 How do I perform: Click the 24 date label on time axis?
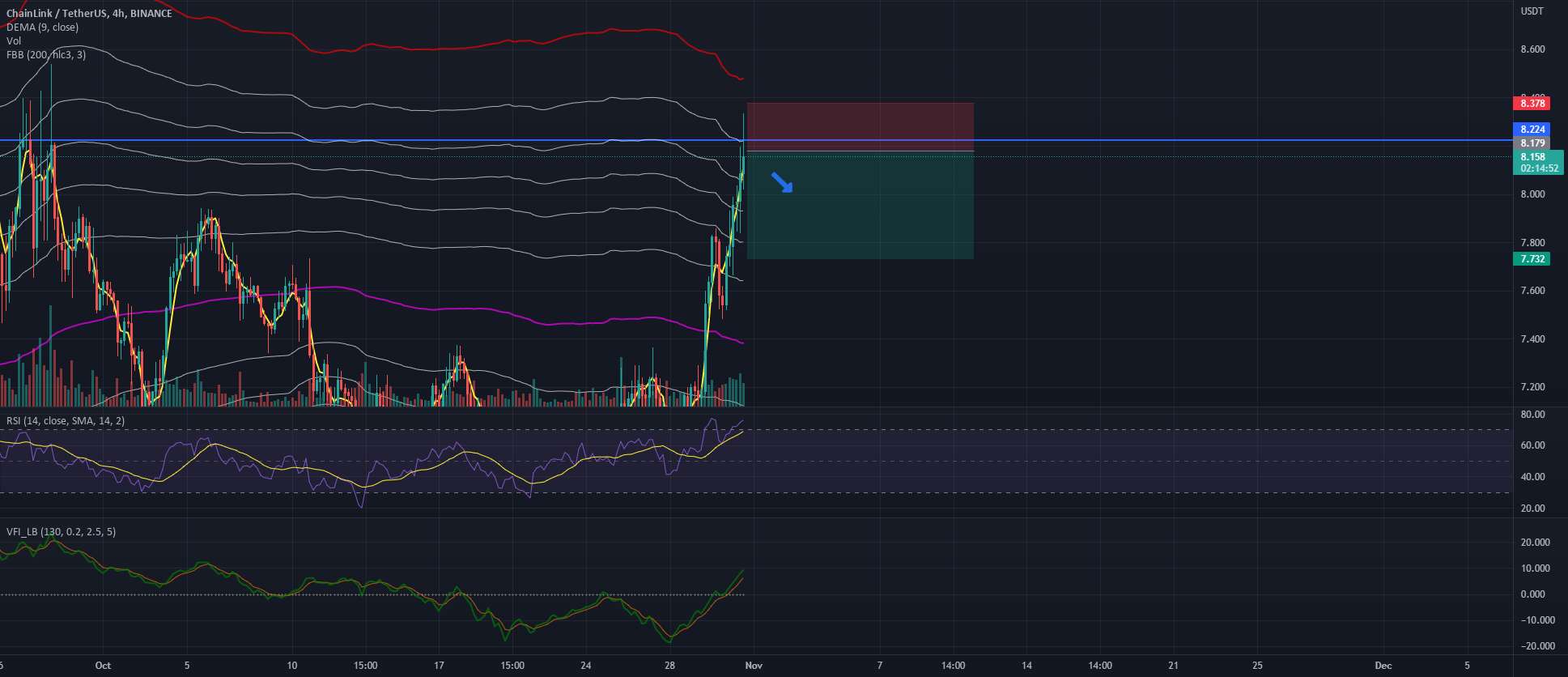pos(585,666)
